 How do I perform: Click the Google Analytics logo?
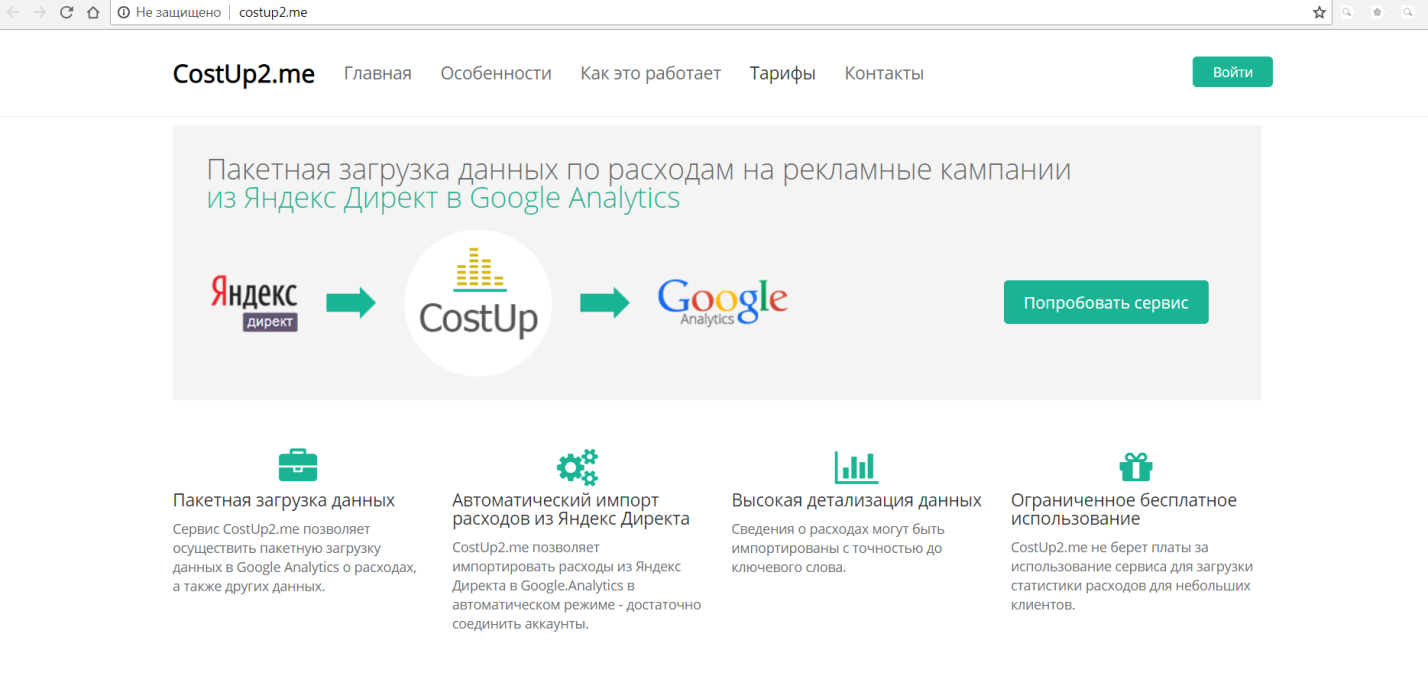[722, 302]
